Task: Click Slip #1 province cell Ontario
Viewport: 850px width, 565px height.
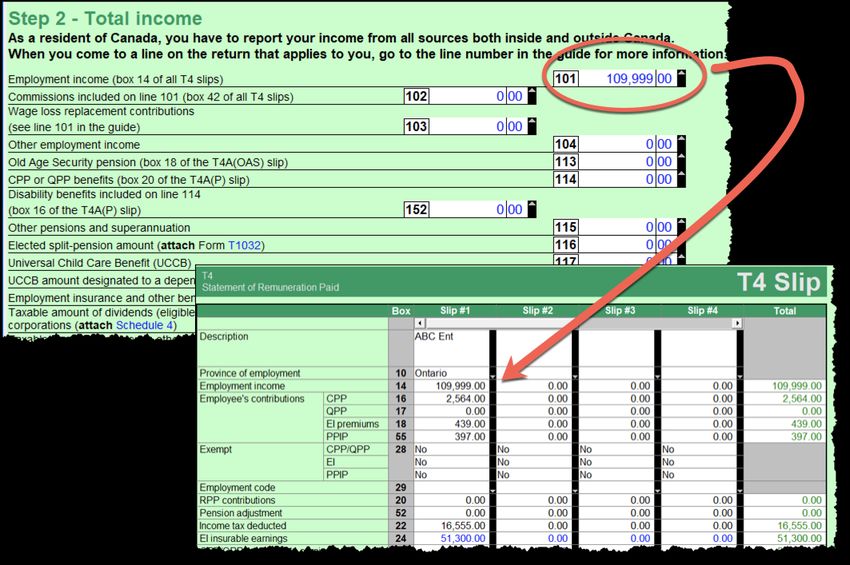Action: pyautogui.click(x=451, y=373)
